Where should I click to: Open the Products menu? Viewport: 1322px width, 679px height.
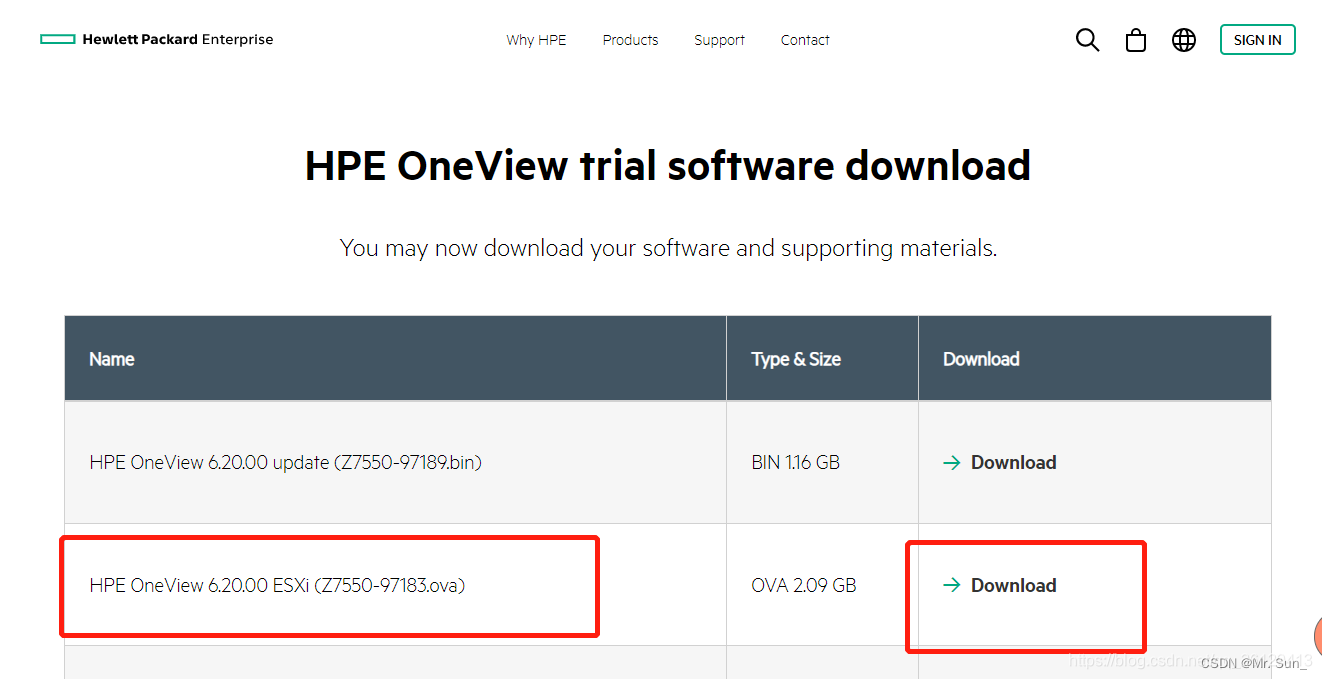[x=630, y=40]
